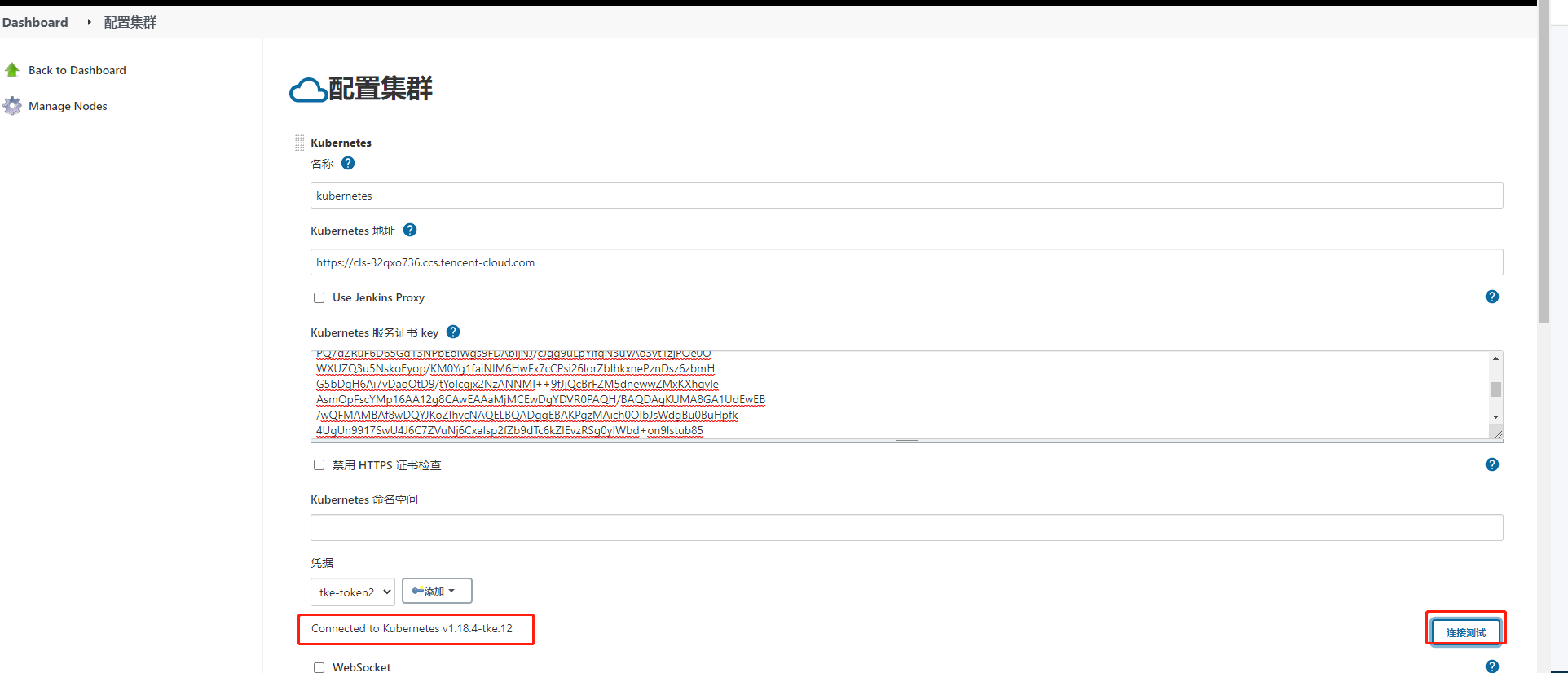This screenshot has height=673, width=1568.
Task: Click the Manage Nodes gear icon
Action: [x=12, y=106]
